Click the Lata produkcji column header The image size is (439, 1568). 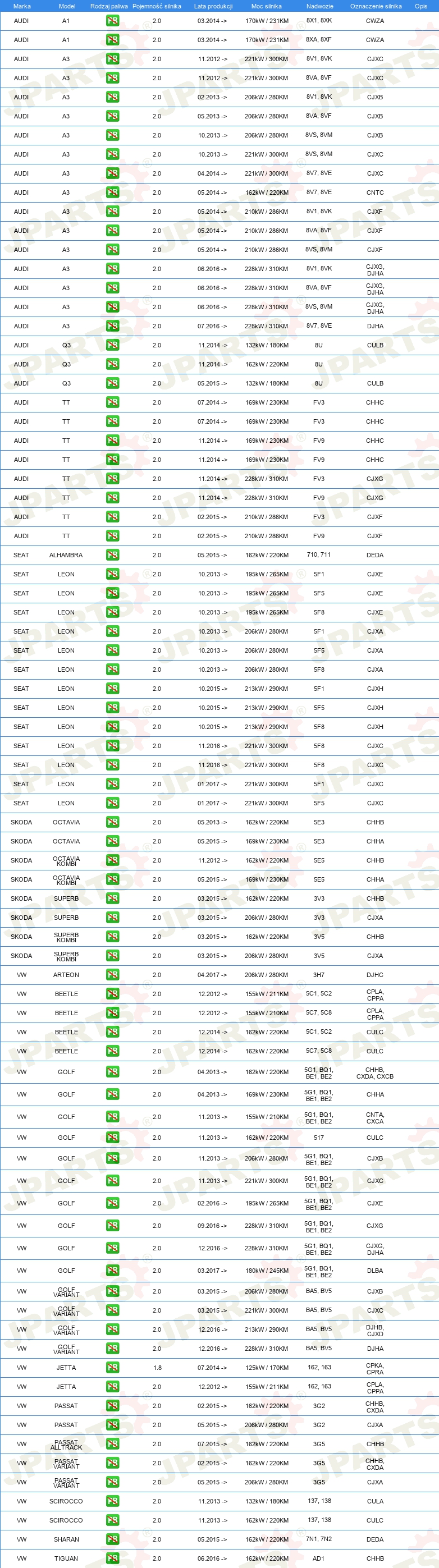213,6
